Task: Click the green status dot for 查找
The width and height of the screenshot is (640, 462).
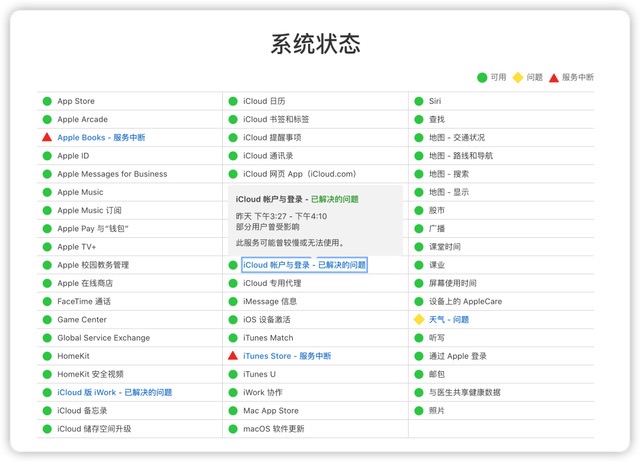Action: 419,120
